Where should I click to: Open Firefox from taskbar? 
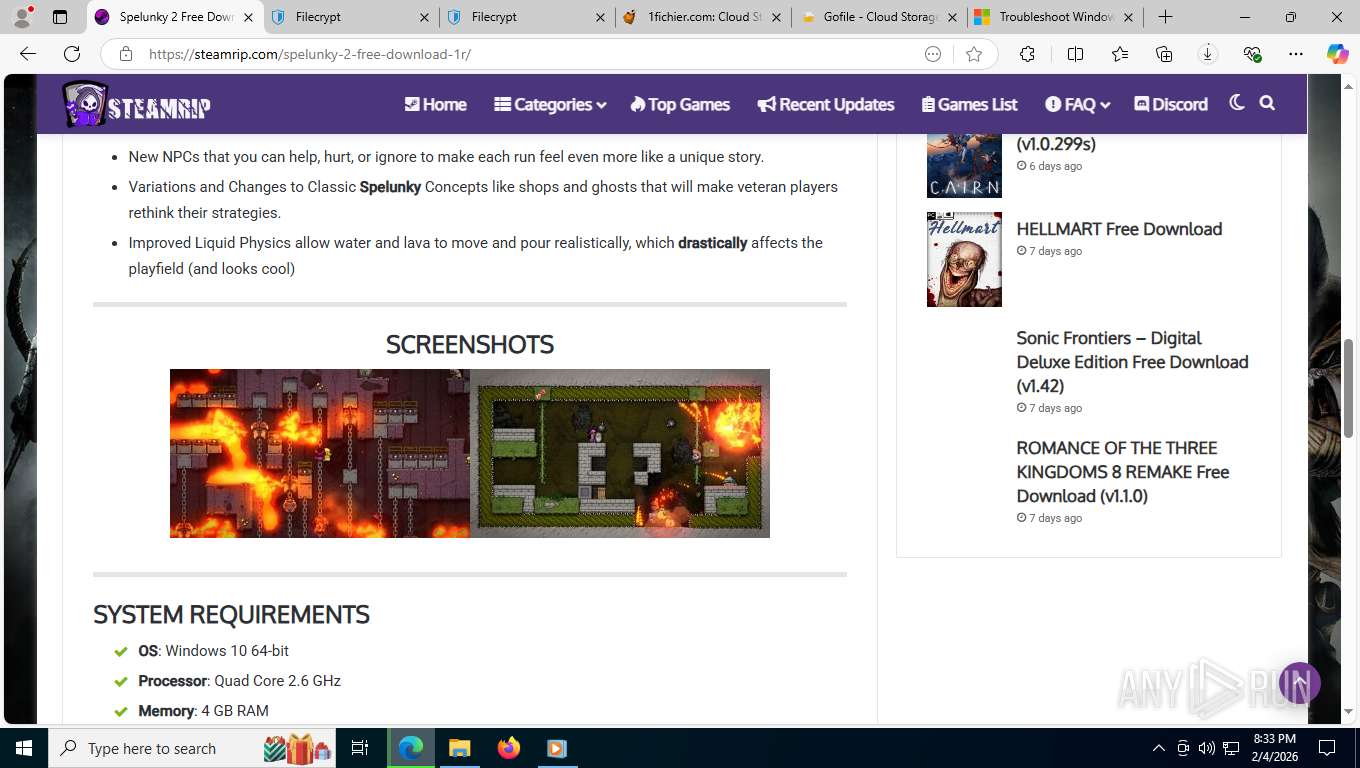(509, 748)
